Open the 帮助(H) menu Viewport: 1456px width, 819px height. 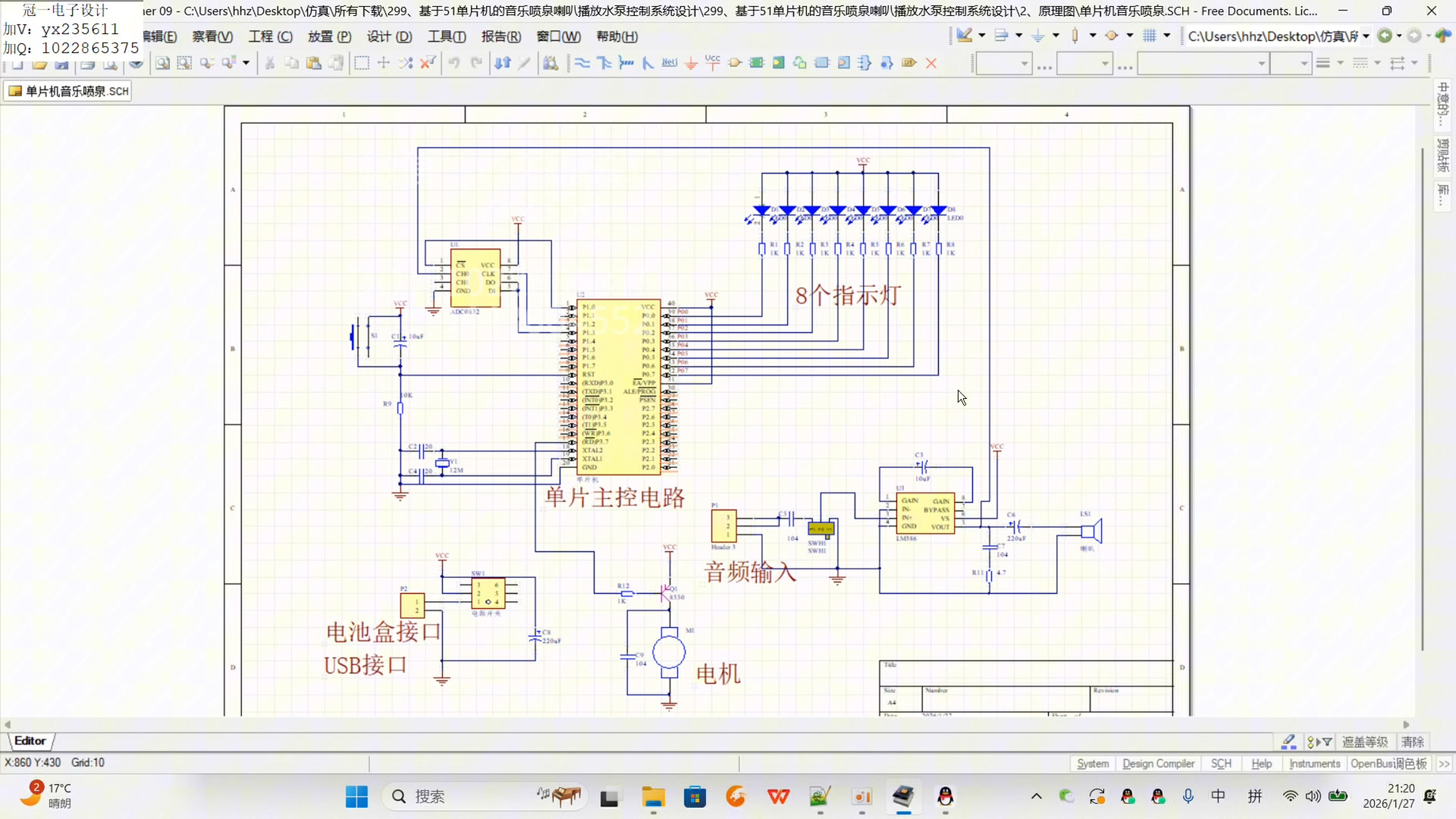point(617,36)
